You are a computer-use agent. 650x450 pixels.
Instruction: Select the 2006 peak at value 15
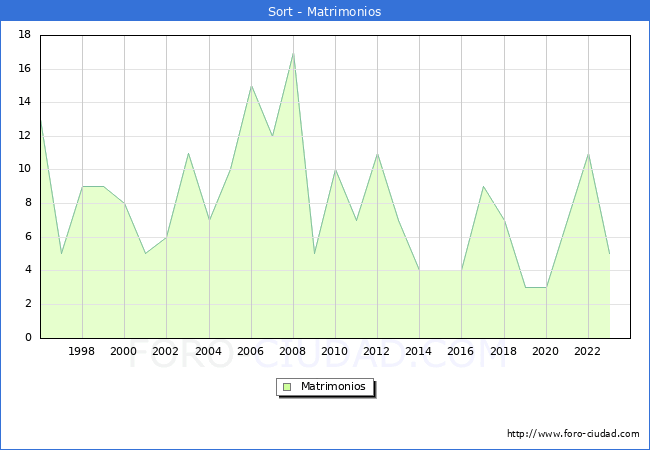click(251, 85)
